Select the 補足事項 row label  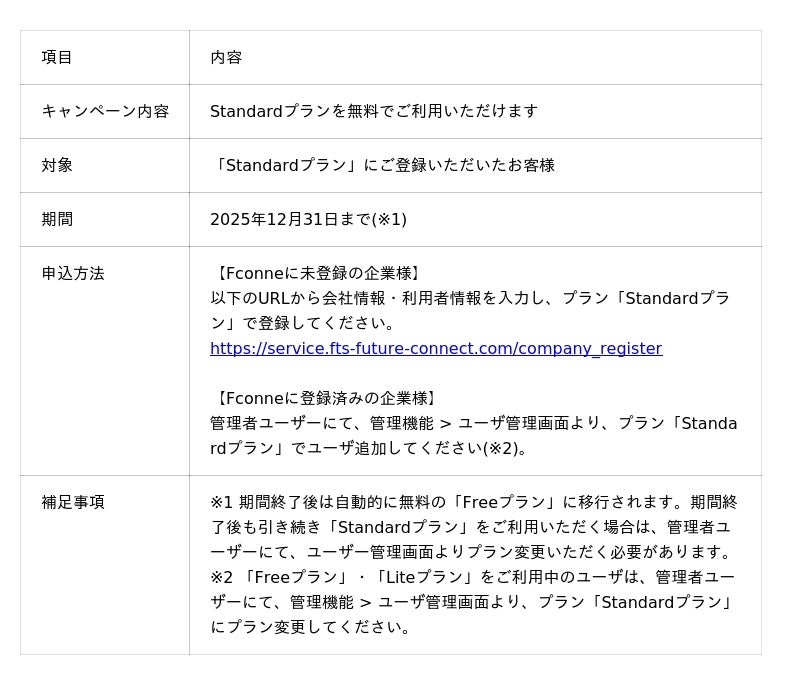tap(73, 502)
